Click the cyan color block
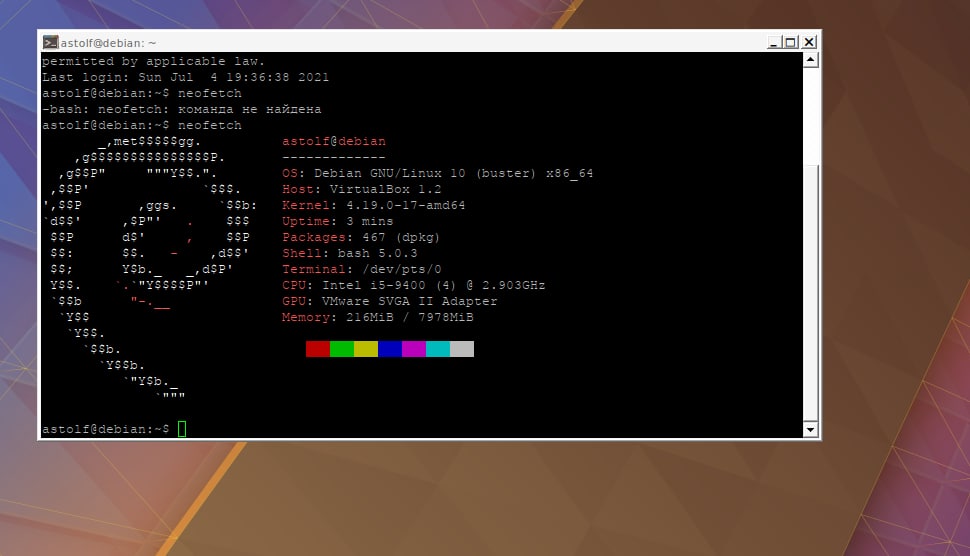This screenshot has height=556, width=970. [438, 349]
